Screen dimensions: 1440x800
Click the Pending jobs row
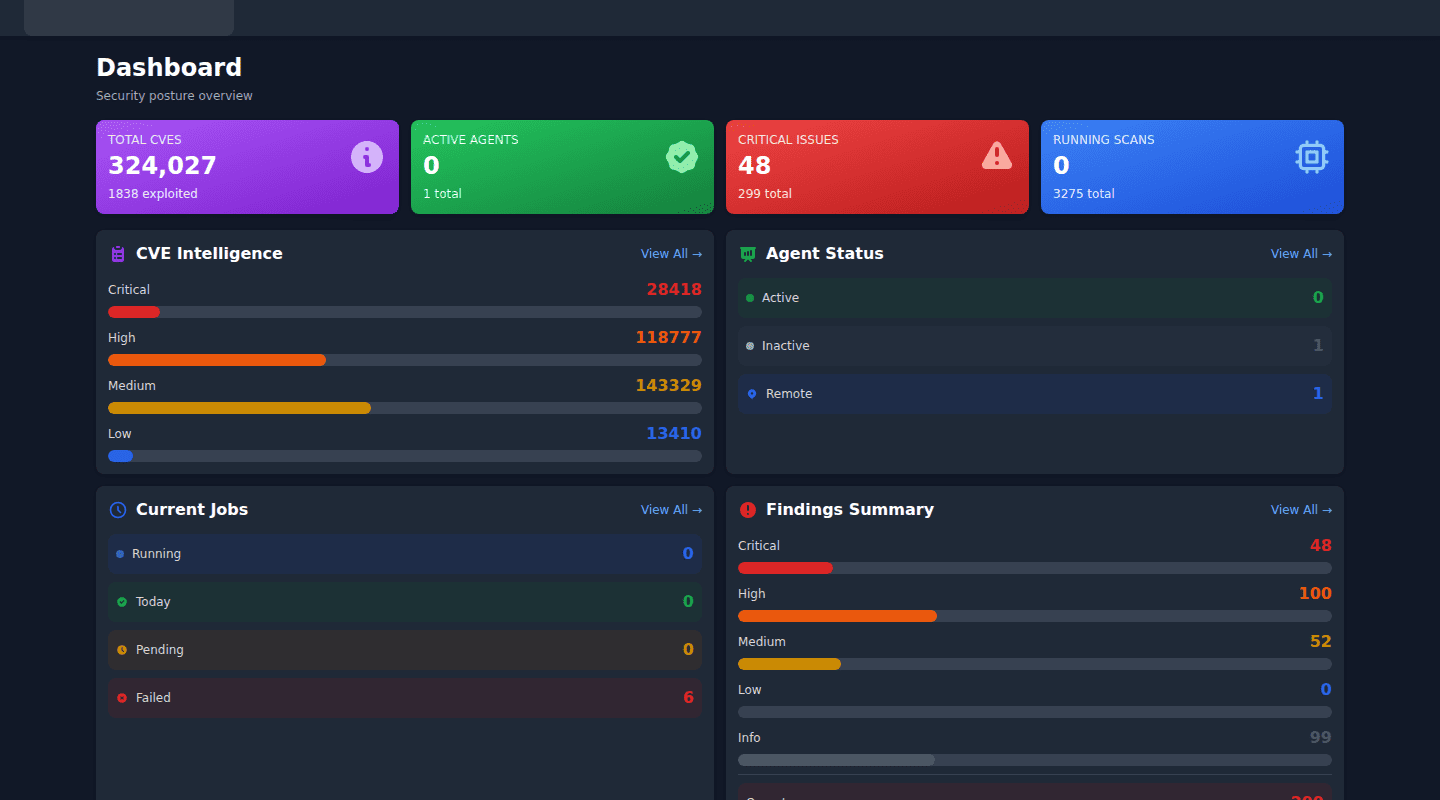tap(405, 650)
